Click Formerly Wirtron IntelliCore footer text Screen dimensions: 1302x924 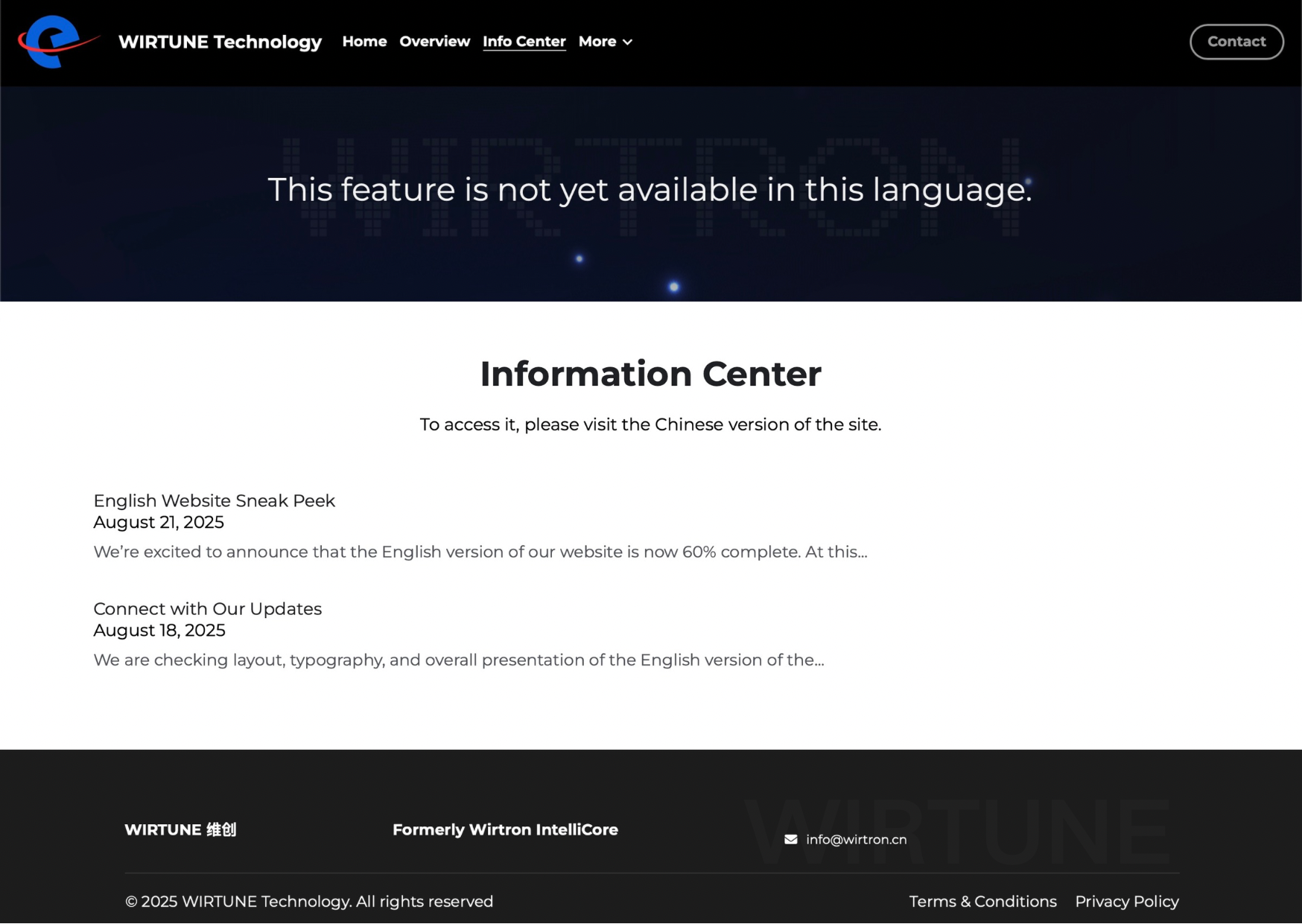click(505, 829)
